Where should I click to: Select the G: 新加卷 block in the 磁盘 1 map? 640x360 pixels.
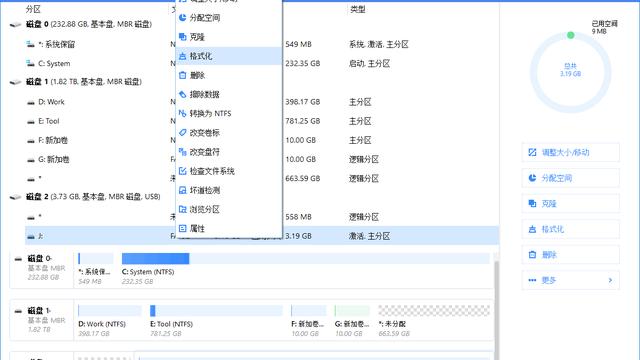tap(352, 321)
